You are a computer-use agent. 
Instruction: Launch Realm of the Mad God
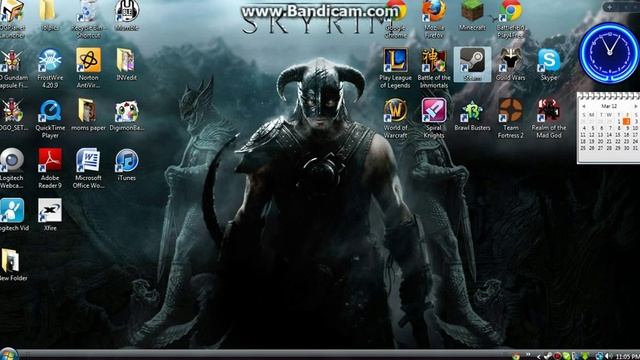pyautogui.click(x=549, y=119)
